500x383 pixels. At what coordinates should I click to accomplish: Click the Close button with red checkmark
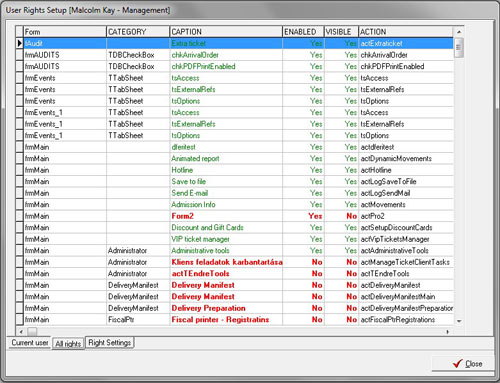tap(463, 363)
